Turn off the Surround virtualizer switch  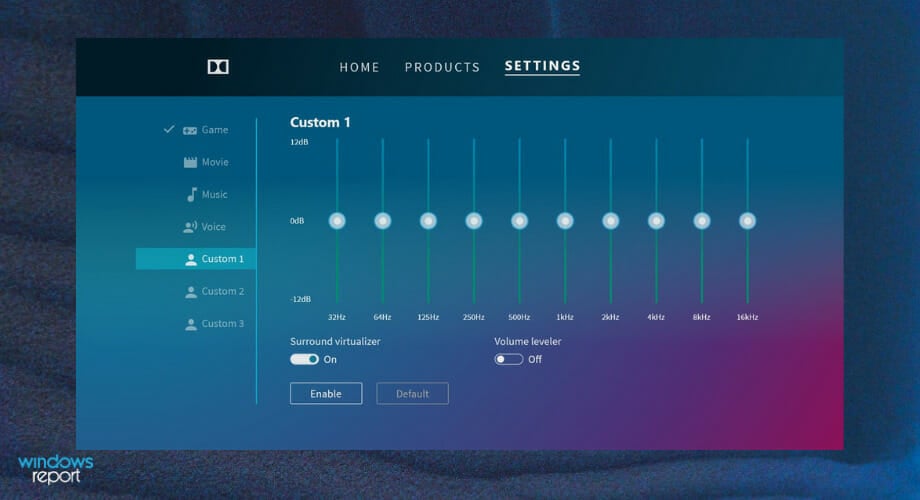(x=305, y=359)
